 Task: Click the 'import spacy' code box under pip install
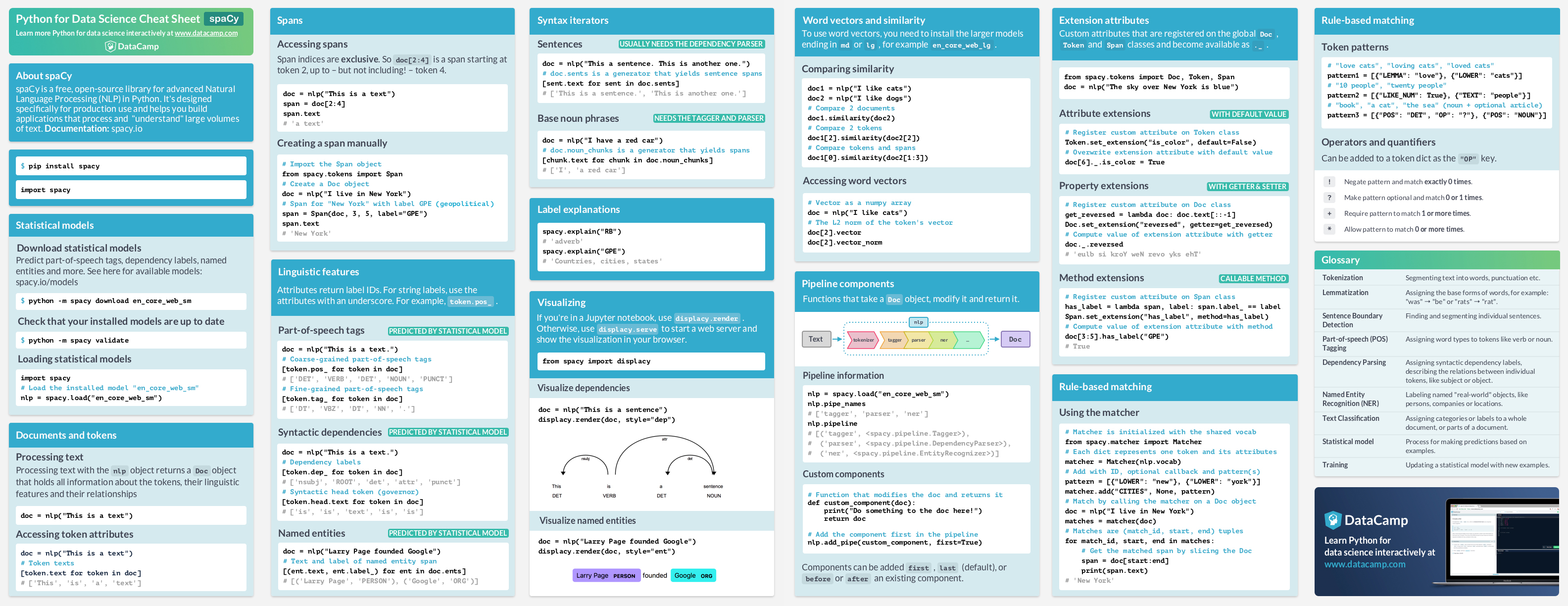[131, 190]
